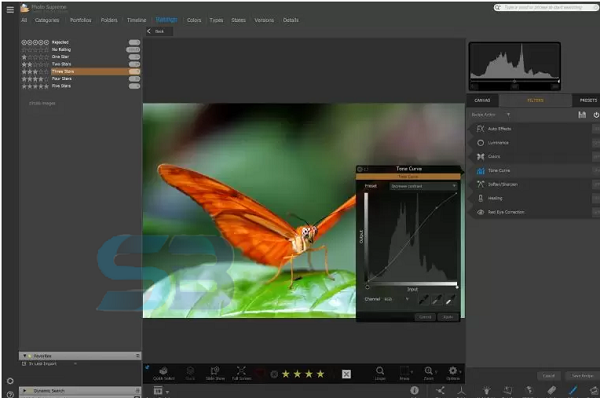
Task: Click the white X box in toolbar
Action: point(346,374)
